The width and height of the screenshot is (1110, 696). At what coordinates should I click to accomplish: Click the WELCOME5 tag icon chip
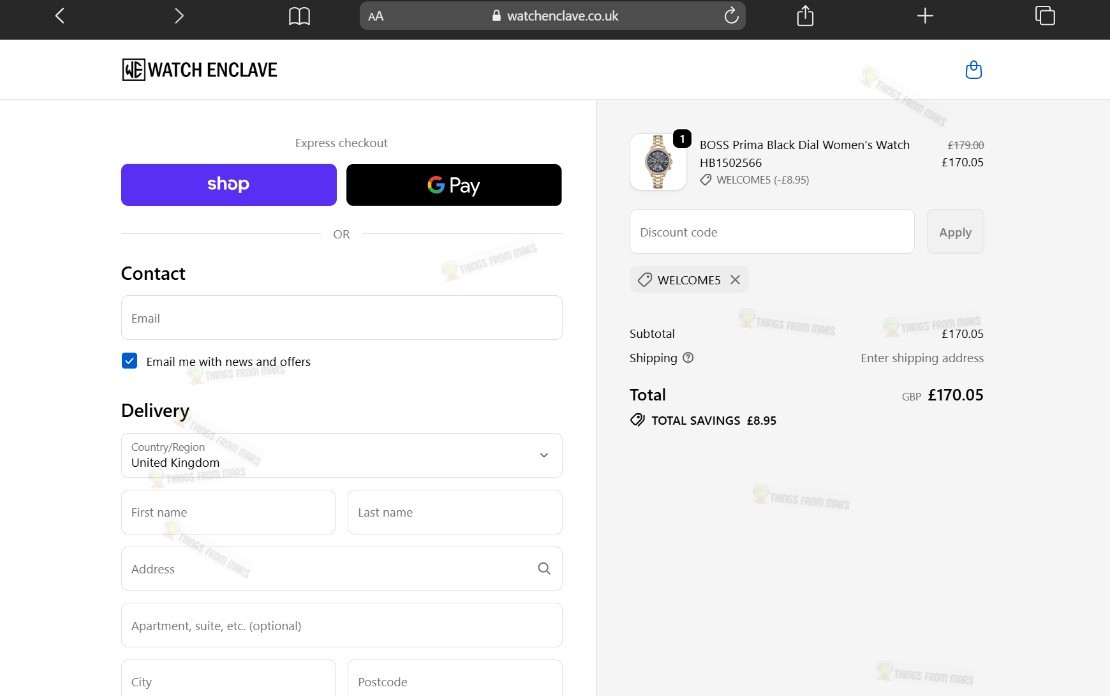click(644, 280)
